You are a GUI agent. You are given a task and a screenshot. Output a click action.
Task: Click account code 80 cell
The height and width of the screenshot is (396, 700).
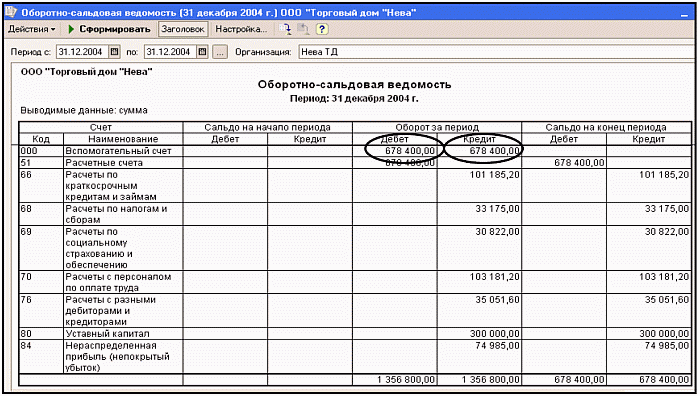(x=42, y=334)
